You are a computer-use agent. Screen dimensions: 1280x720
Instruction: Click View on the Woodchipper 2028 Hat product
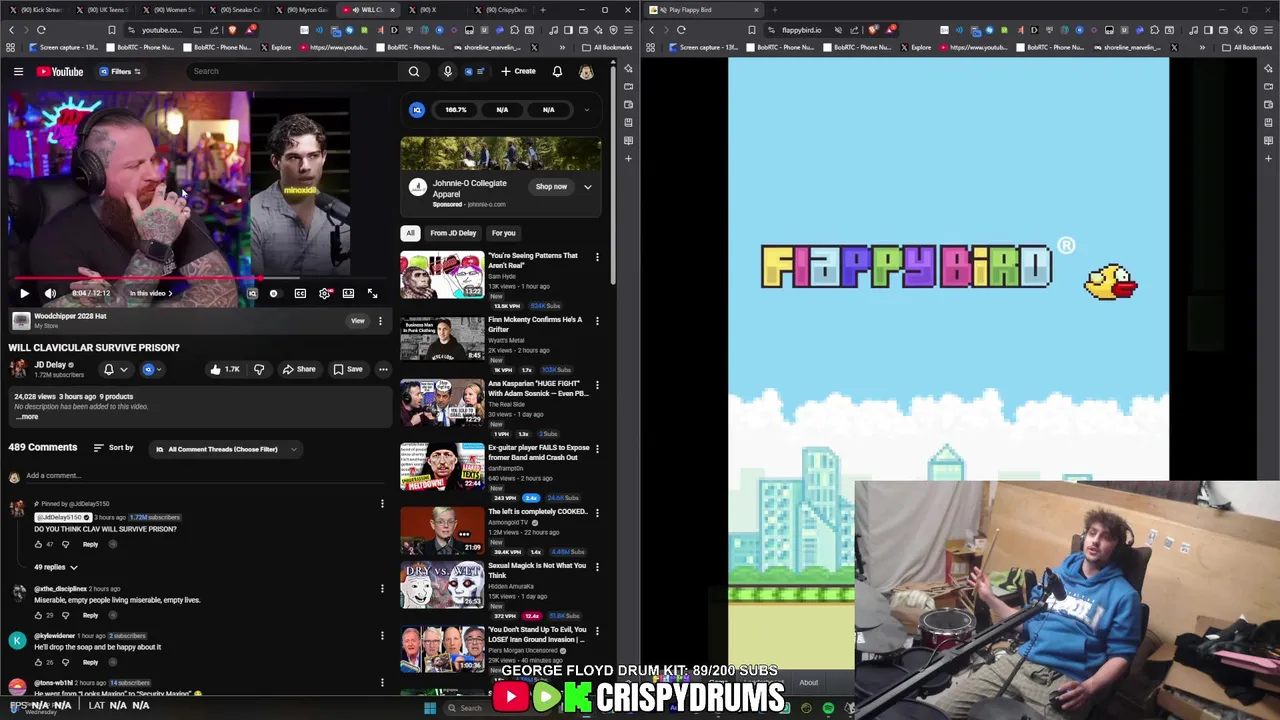[357, 321]
